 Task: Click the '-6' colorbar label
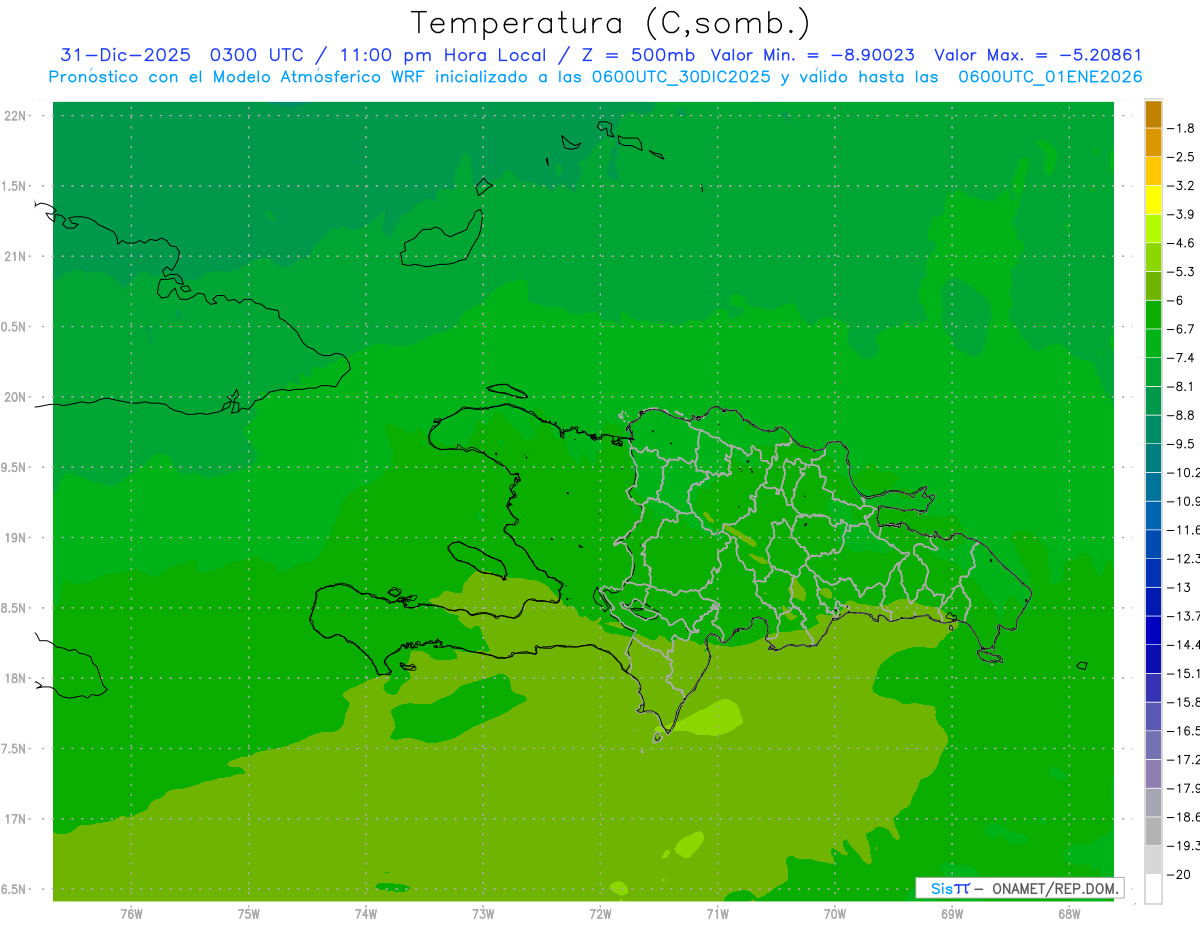1175,300
